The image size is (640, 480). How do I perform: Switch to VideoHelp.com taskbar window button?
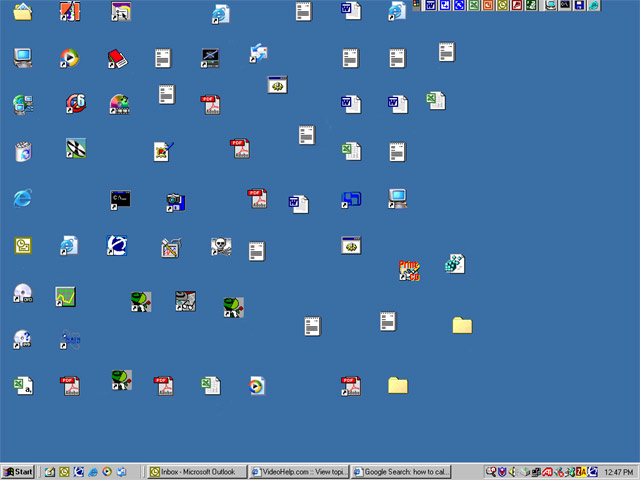[299, 472]
